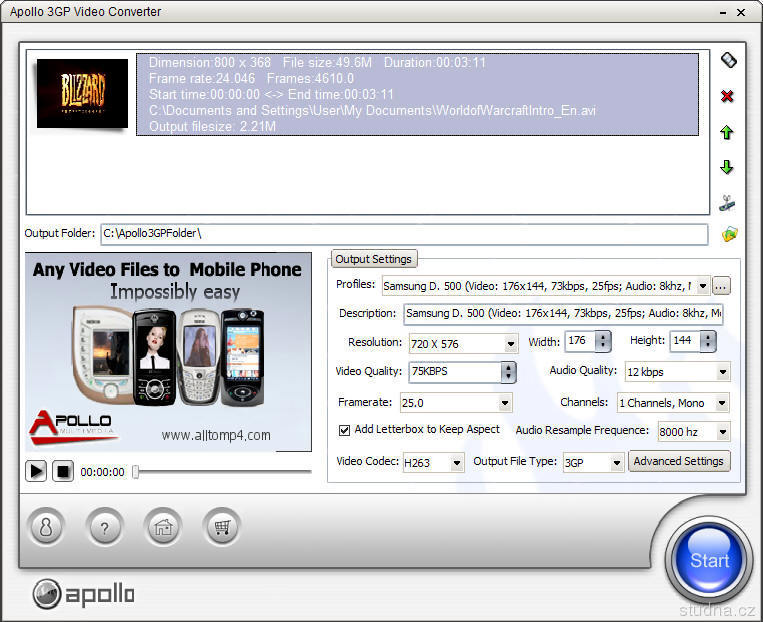The height and width of the screenshot is (622, 763).
Task: Click the shopping cart purchase button
Action: point(222,527)
